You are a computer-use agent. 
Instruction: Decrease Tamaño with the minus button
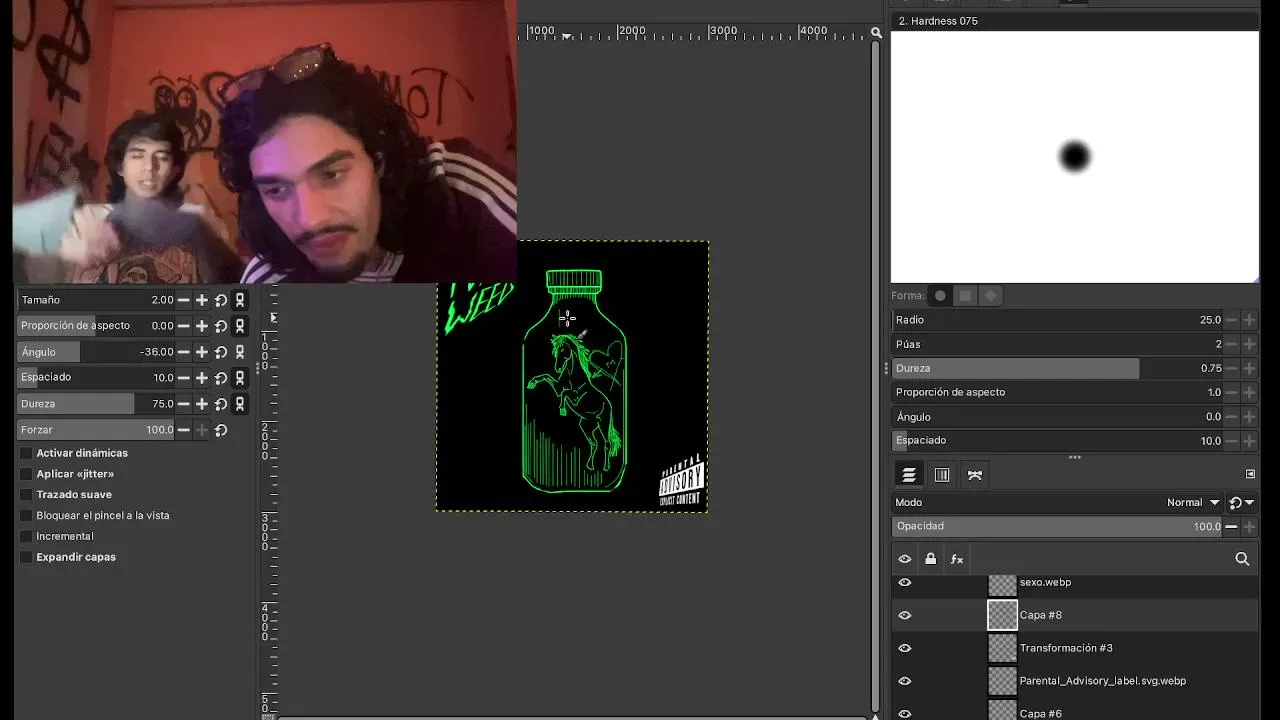pyautogui.click(x=183, y=300)
